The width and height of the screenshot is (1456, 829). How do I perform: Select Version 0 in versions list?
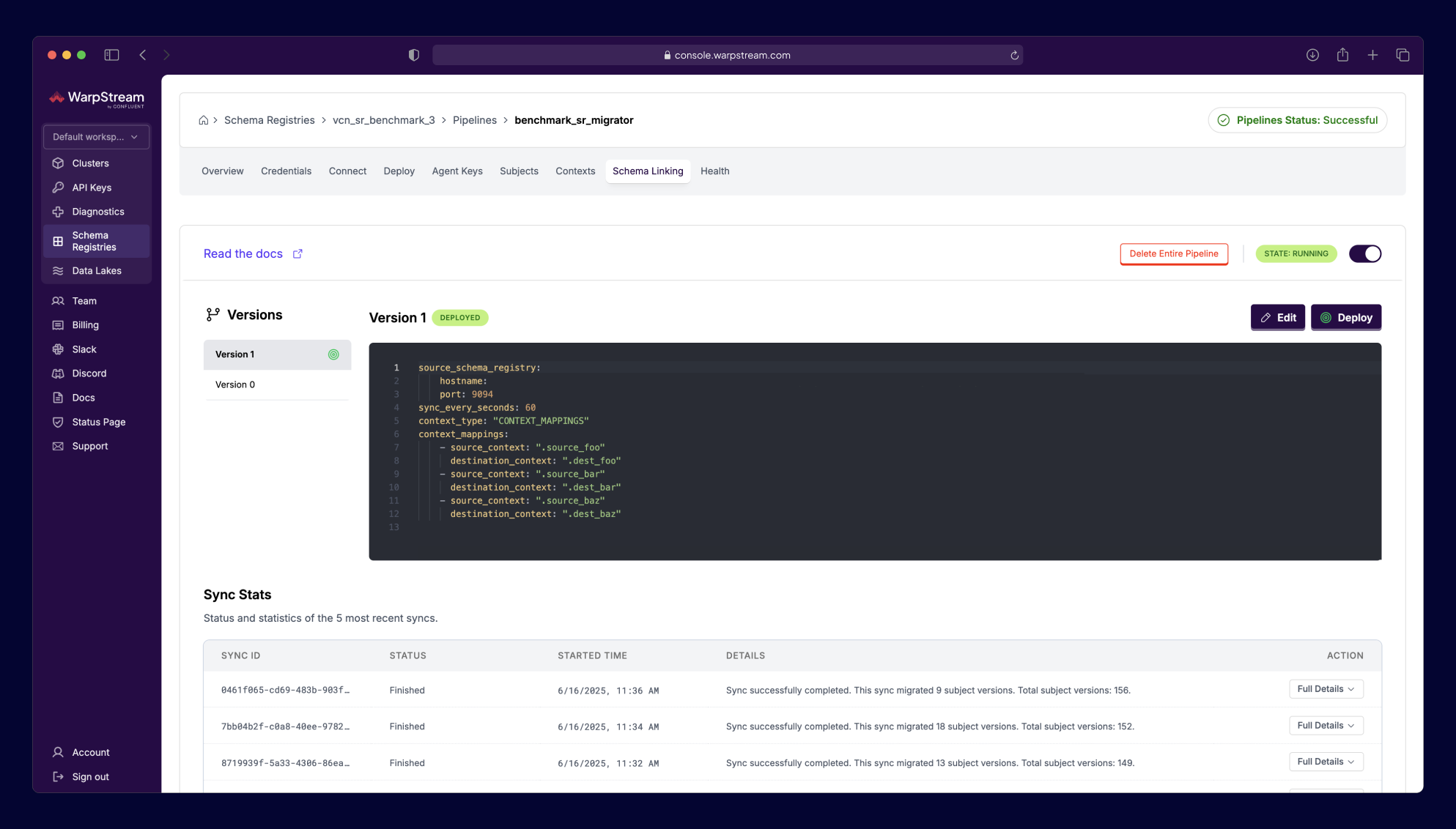coord(277,385)
